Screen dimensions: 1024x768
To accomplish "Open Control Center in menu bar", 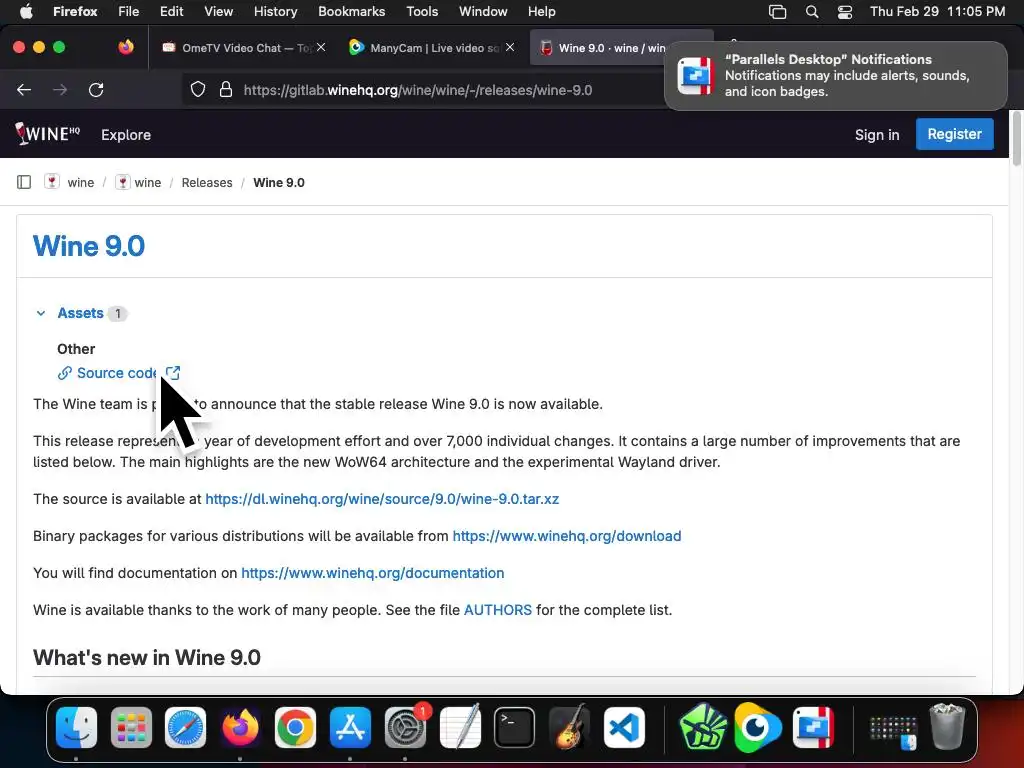I will pyautogui.click(x=844, y=12).
